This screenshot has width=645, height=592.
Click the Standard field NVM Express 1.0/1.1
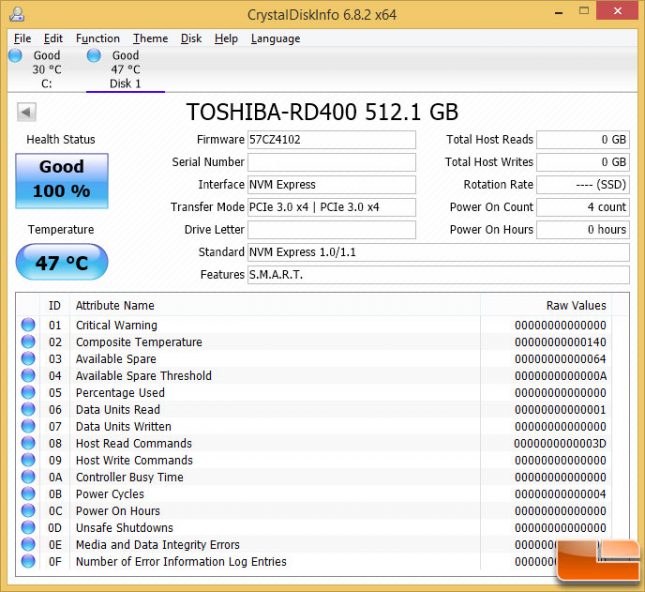point(438,252)
